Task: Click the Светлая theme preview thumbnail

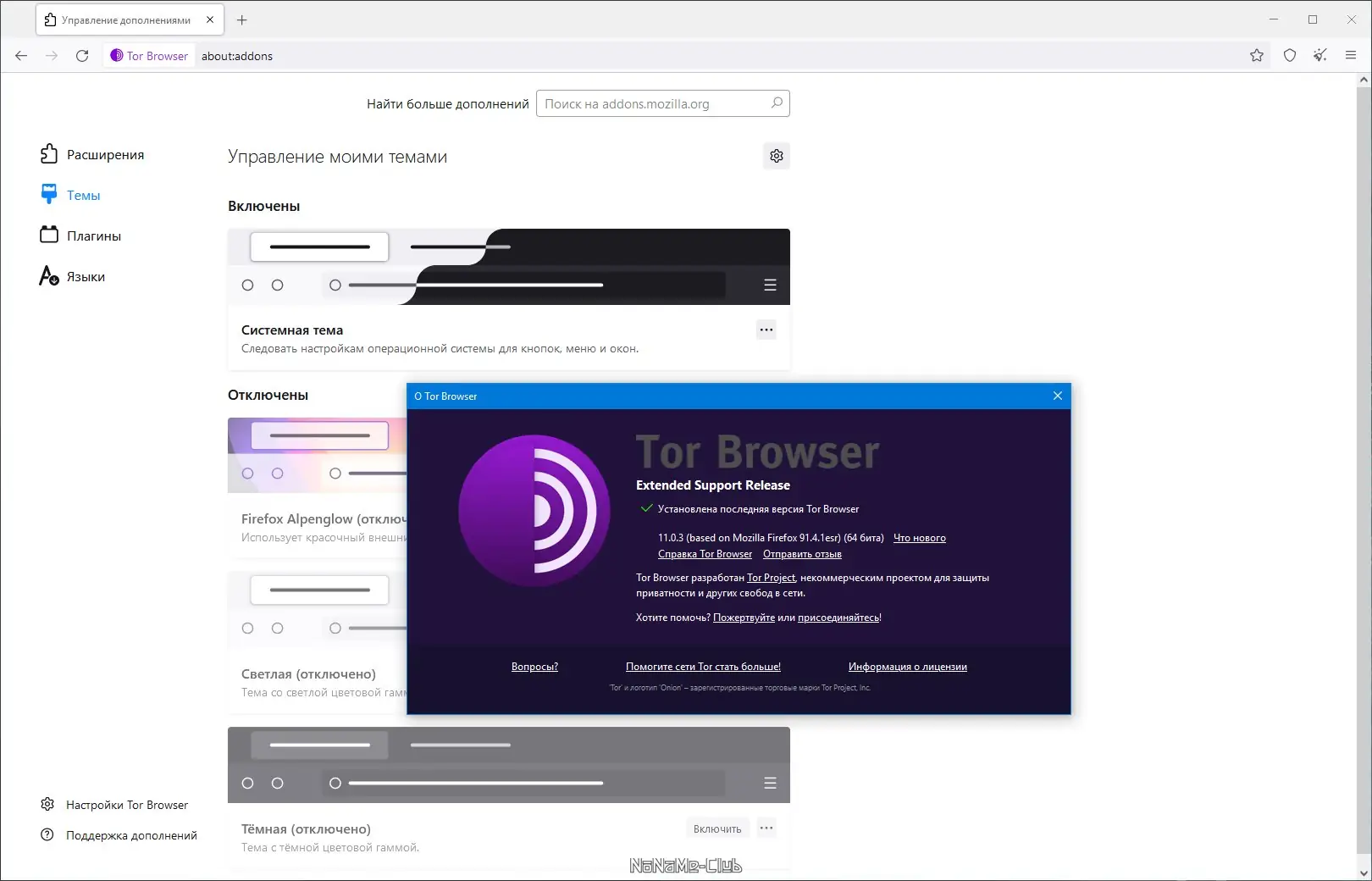Action: [x=318, y=610]
